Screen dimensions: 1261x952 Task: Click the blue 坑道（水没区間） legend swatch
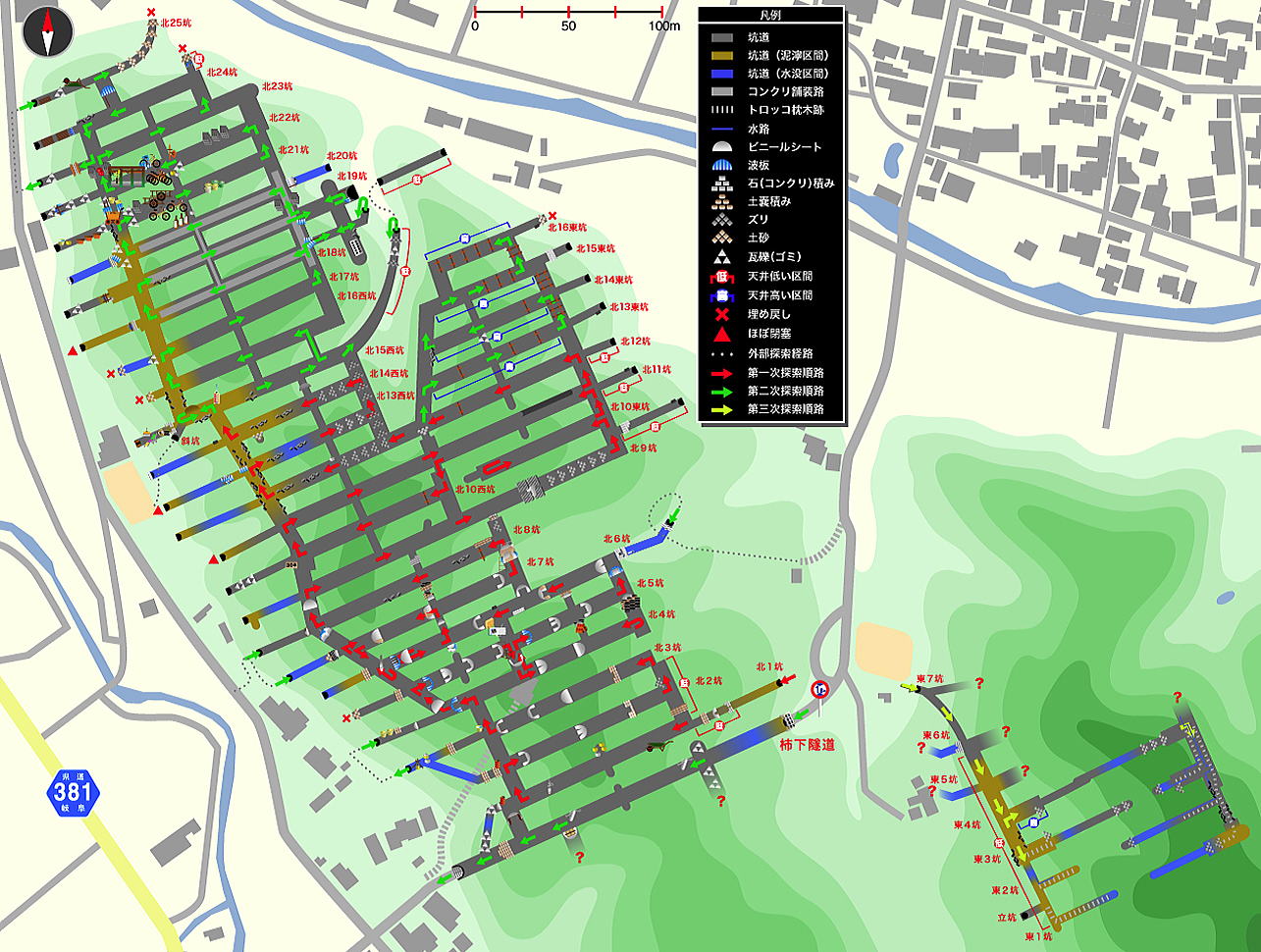721,74
